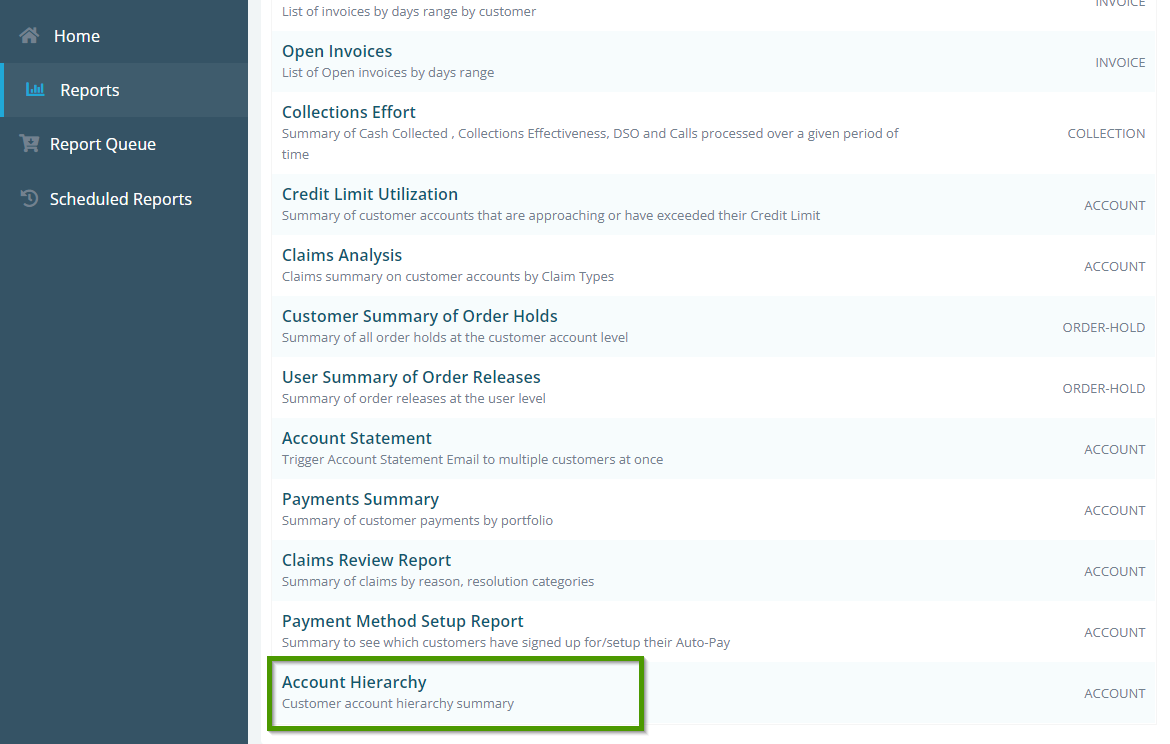1170x744 pixels.
Task: Click 'Customer account hierarchy summary' text
Action: [398, 704]
